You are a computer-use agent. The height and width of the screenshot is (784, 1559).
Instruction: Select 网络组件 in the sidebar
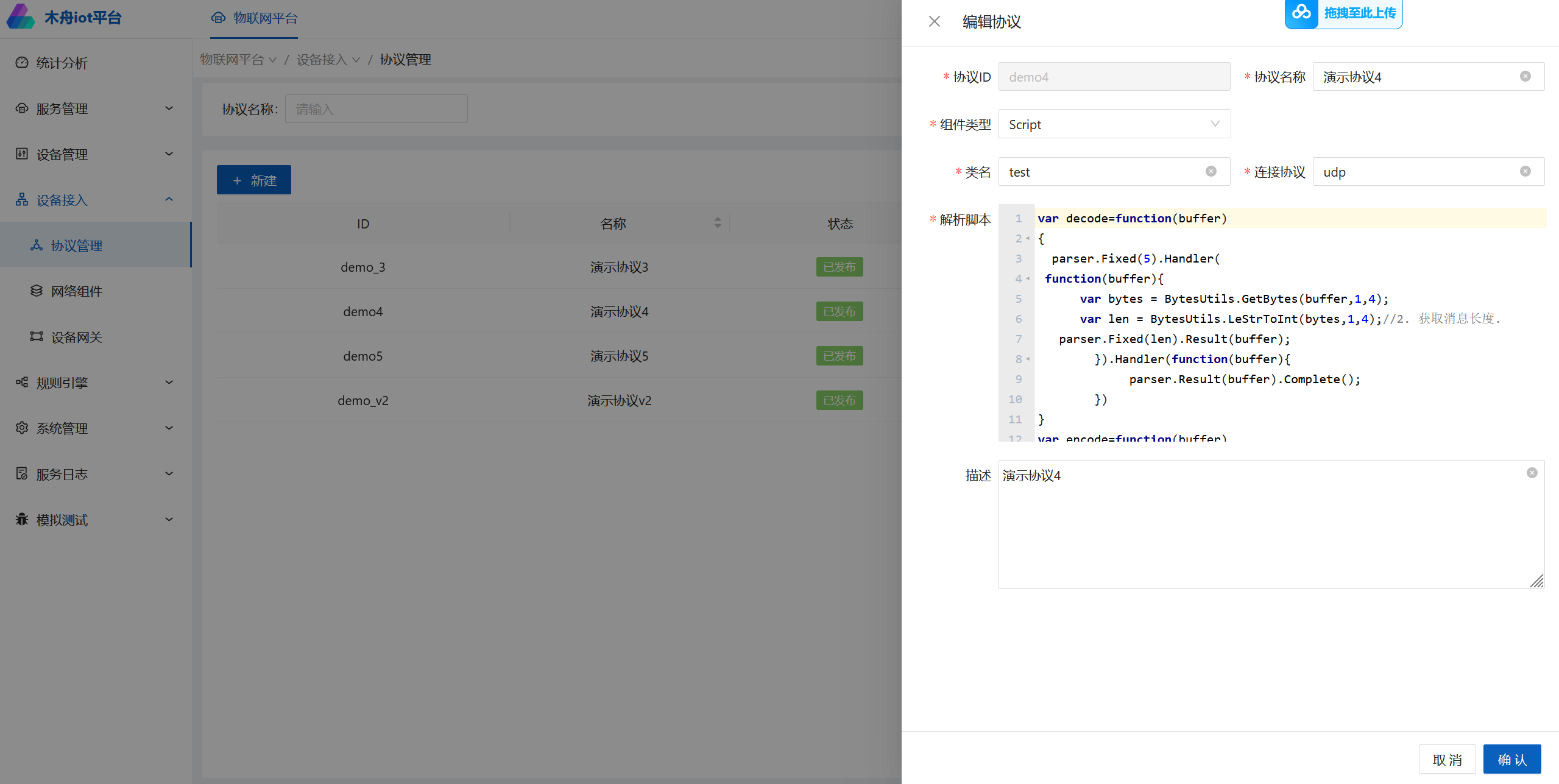[x=77, y=291]
